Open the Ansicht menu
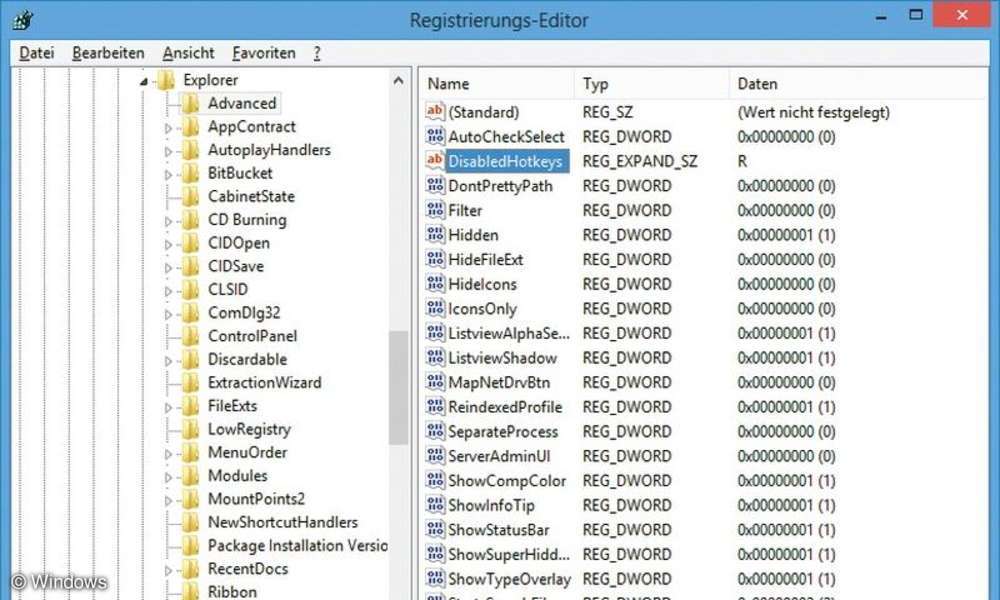The height and width of the screenshot is (600, 1000). pos(188,53)
